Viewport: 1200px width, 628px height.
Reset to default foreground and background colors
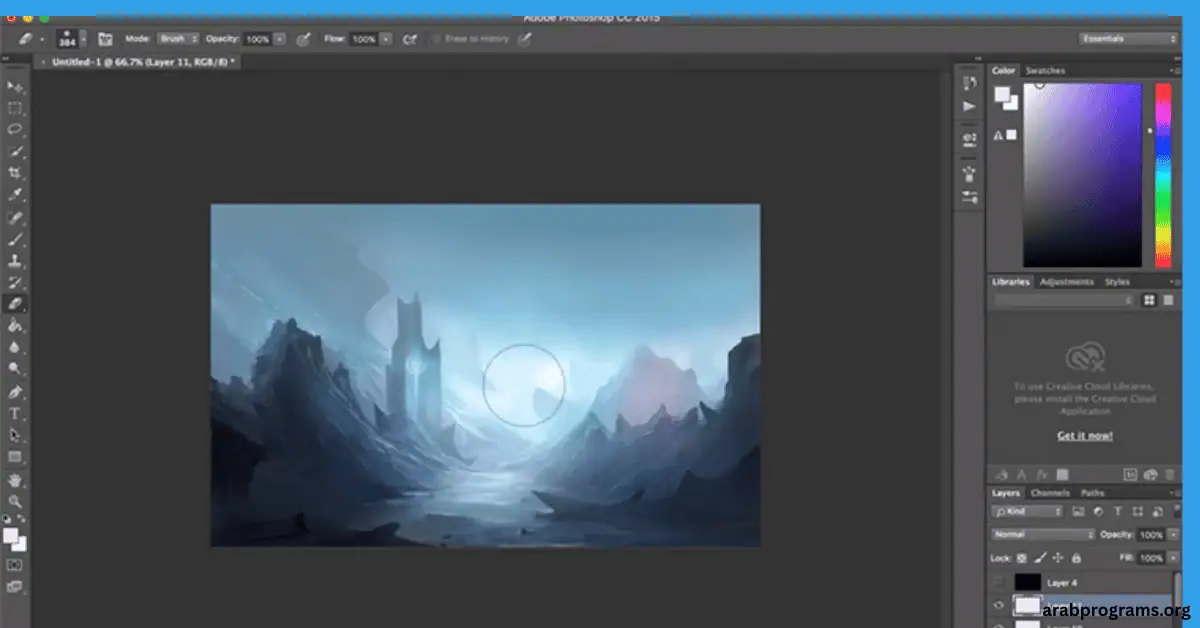click(8, 519)
